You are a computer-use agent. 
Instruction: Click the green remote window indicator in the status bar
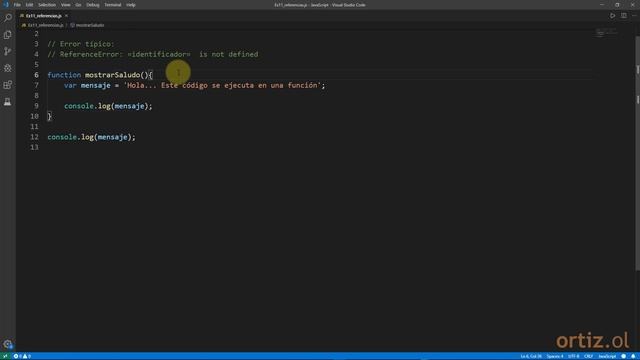coord(5,356)
